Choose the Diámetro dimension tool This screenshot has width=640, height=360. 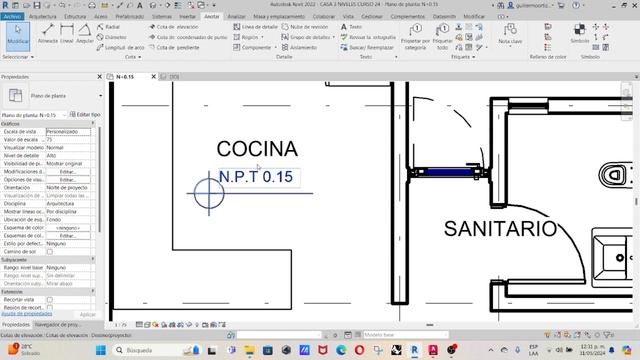(112, 37)
